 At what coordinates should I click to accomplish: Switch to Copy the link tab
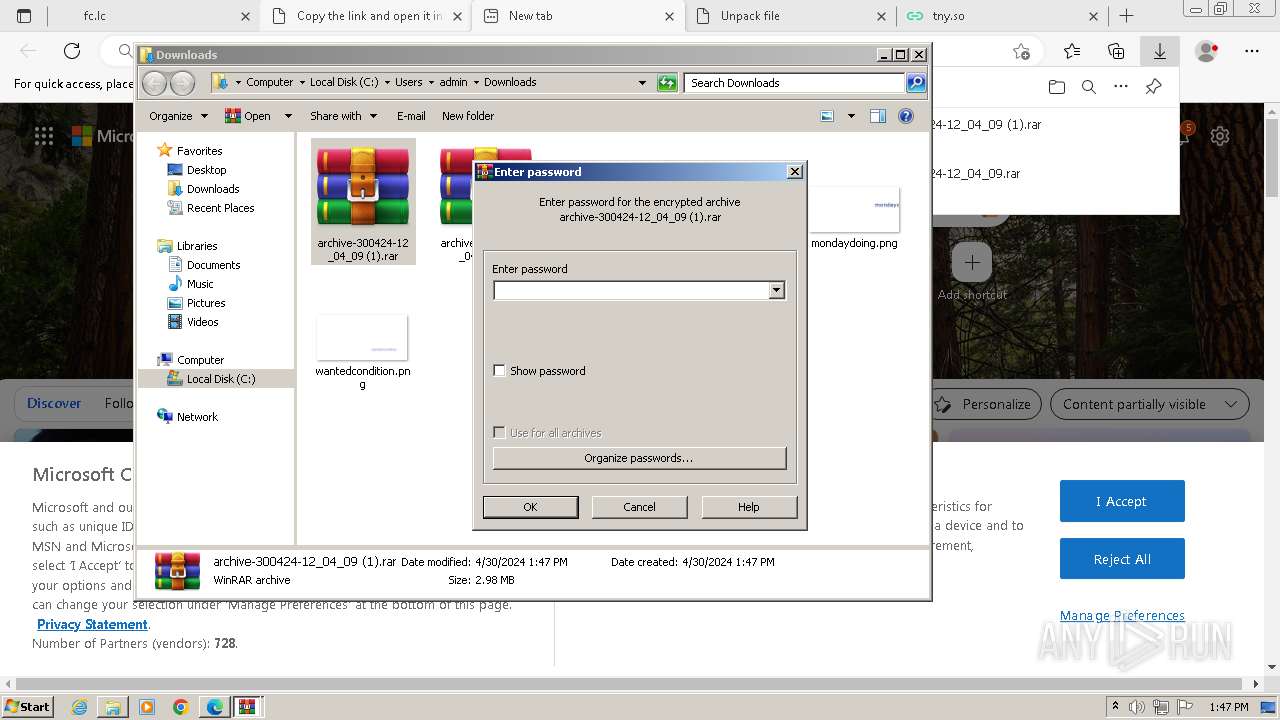pyautogui.click(x=368, y=16)
